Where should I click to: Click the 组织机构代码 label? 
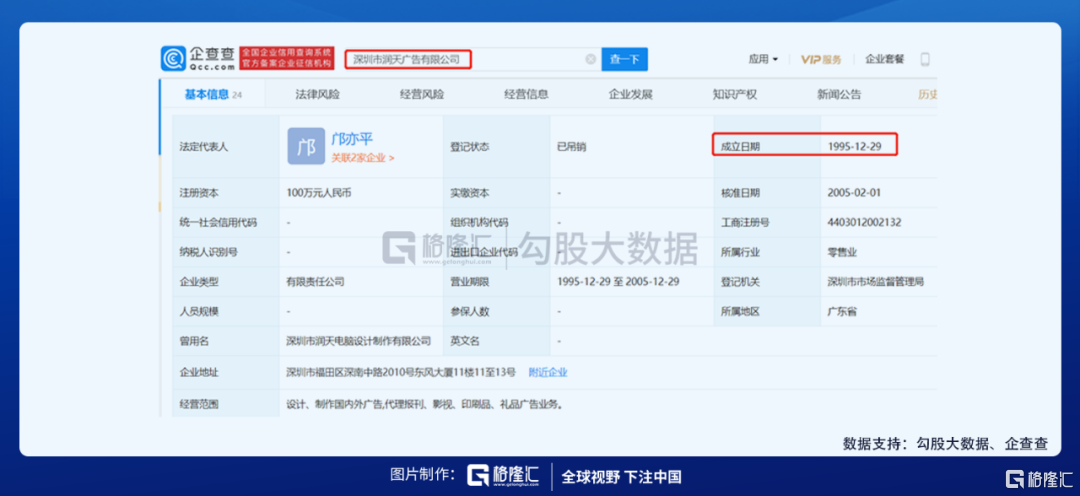coord(479,222)
